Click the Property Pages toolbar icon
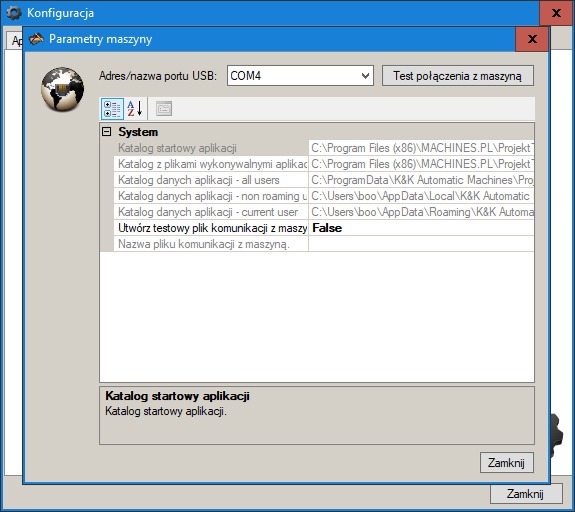Viewport: 575px width, 512px height. [164, 109]
